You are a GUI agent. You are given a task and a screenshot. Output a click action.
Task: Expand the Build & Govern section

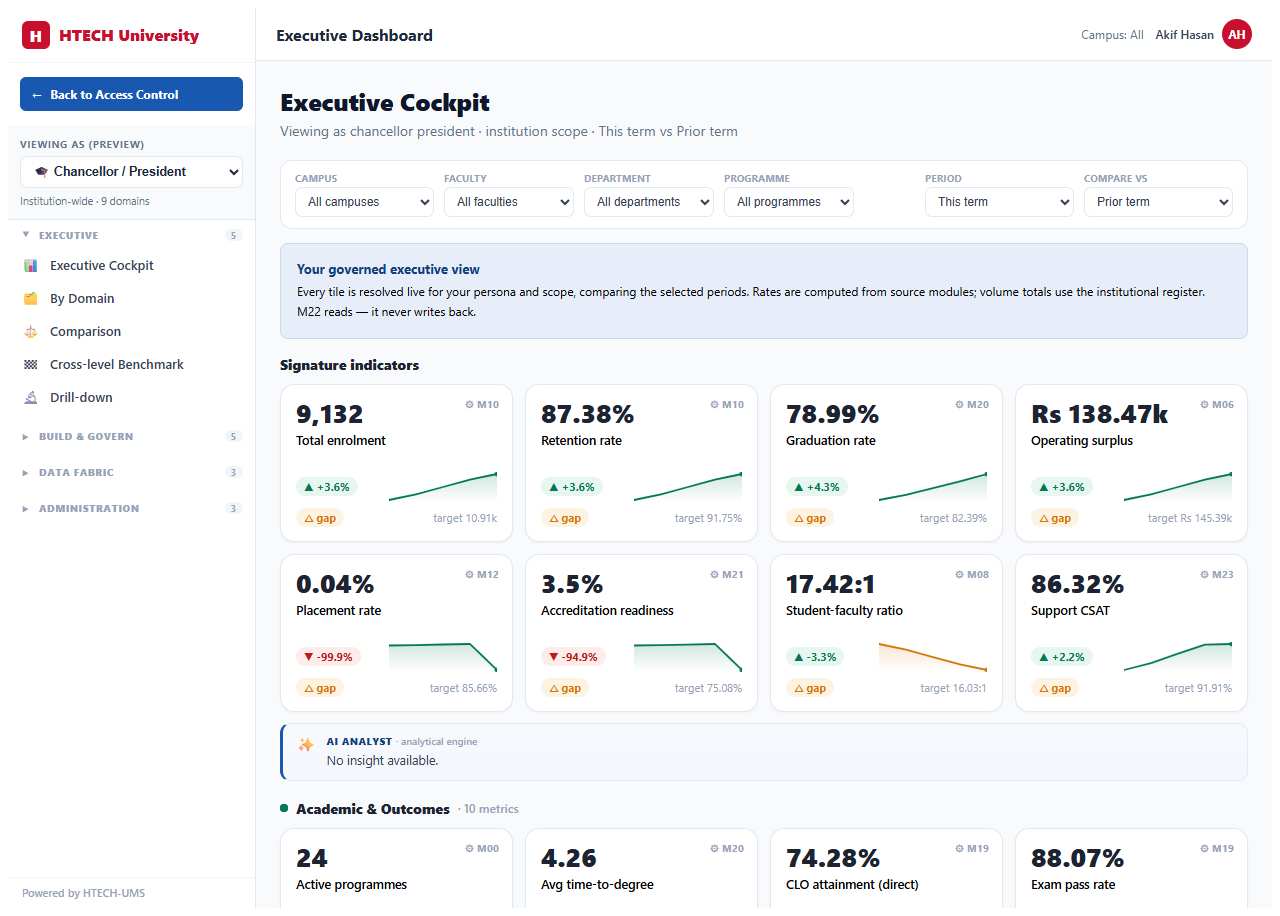click(x=131, y=437)
